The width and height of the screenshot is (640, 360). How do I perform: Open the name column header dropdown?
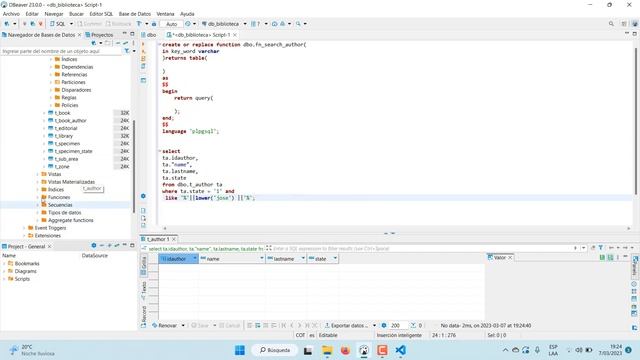(262, 258)
